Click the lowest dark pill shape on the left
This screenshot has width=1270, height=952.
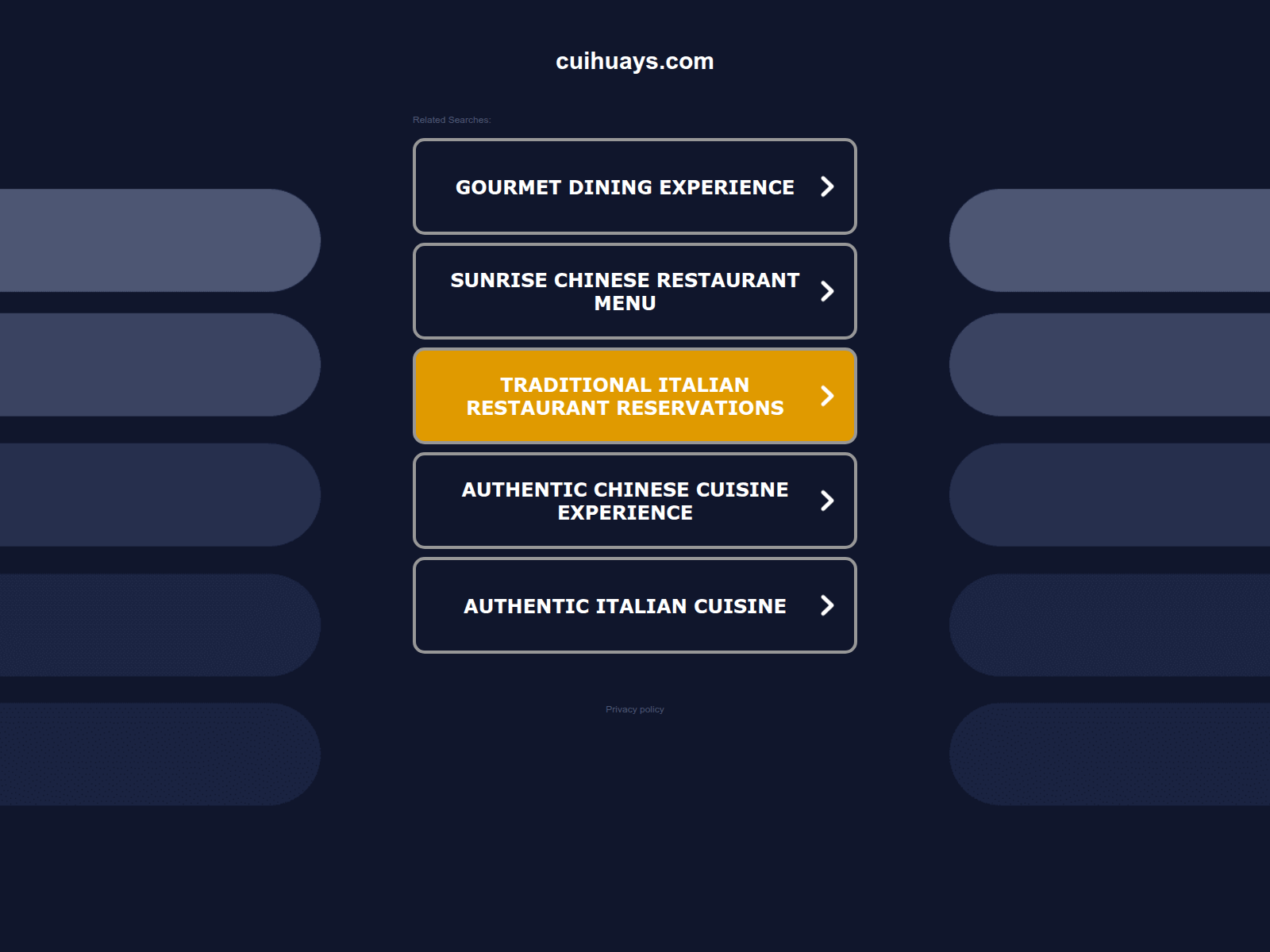[159, 754]
